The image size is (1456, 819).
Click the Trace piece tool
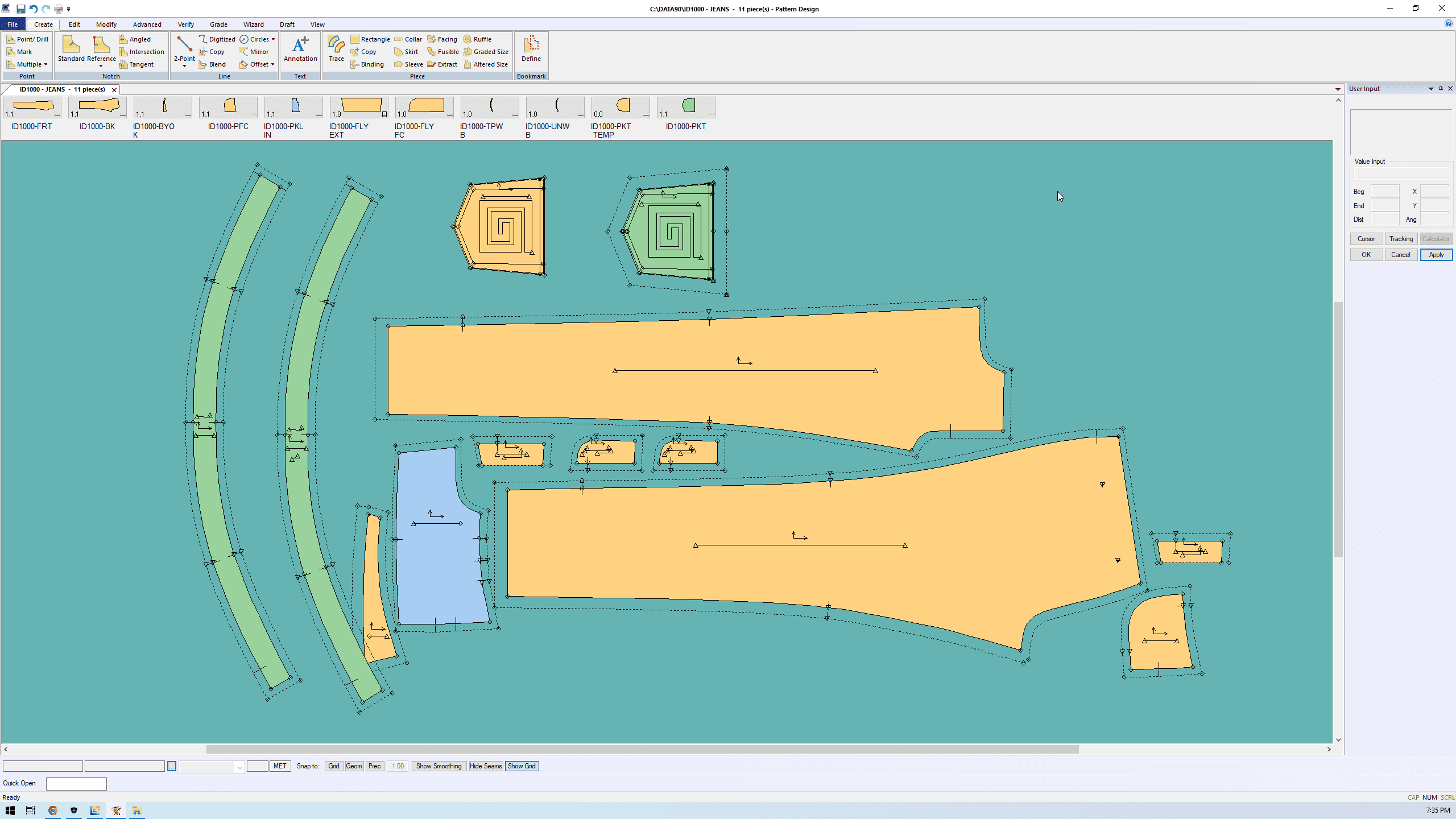click(336, 49)
